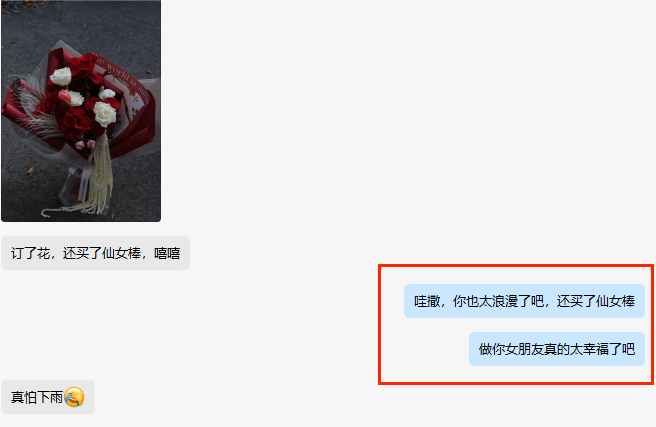Click the small pink buds in the bouquet
Viewport: 656px width, 427px height.
coord(85,145)
